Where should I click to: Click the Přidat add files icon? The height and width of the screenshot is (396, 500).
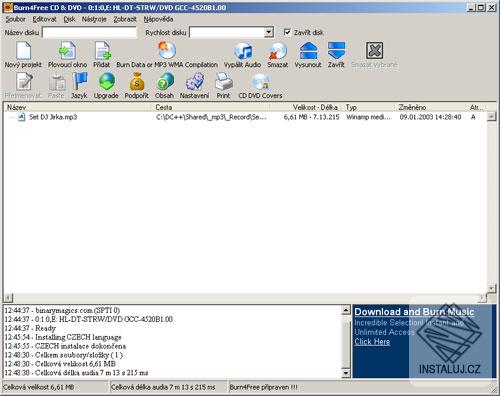click(x=102, y=51)
